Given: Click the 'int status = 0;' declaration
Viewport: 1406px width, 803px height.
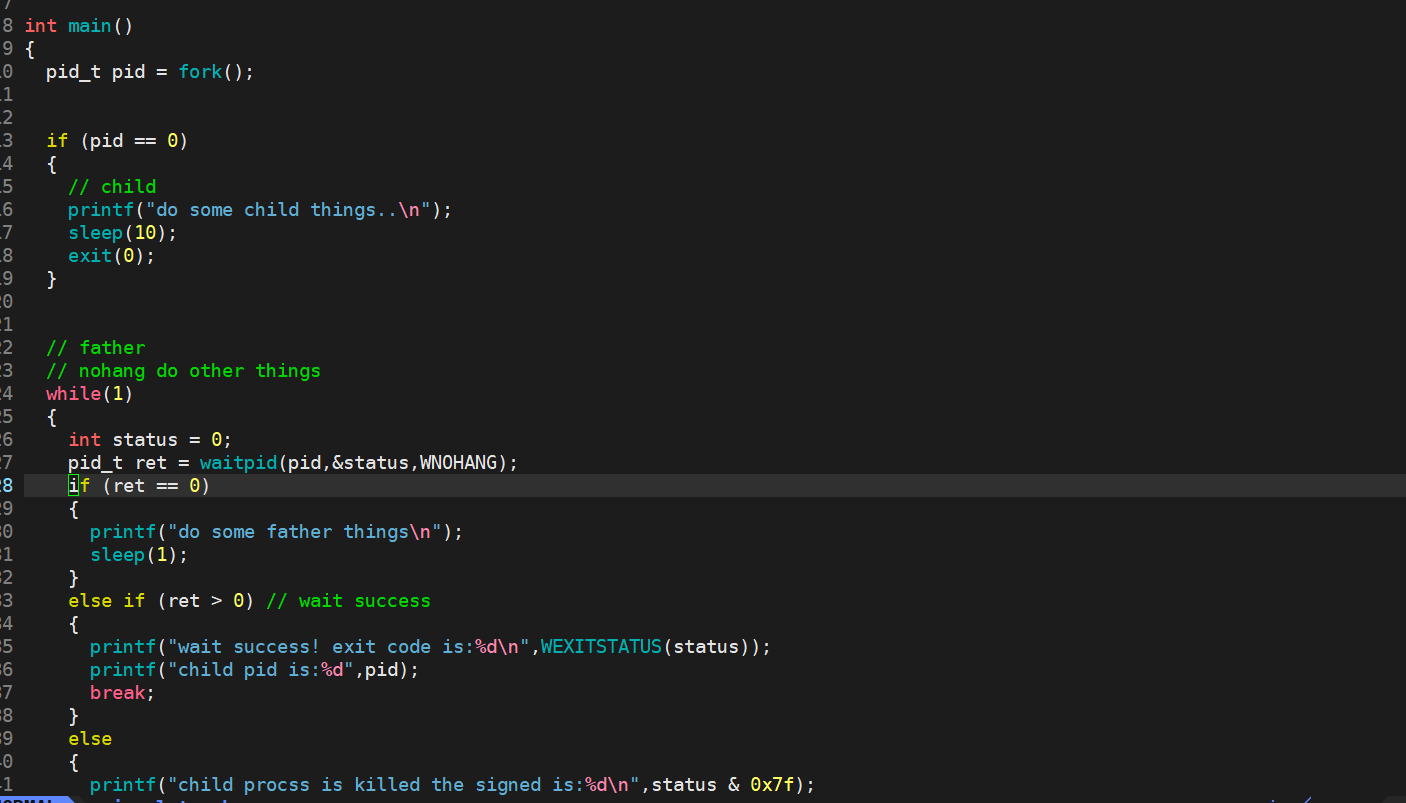Looking at the screenshot, I should [x=150, y=440].
